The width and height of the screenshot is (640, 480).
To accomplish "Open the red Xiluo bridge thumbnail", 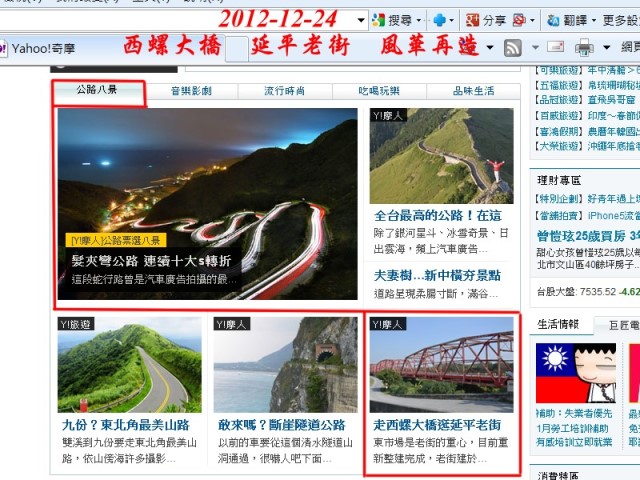I will [x=441, y=364].
